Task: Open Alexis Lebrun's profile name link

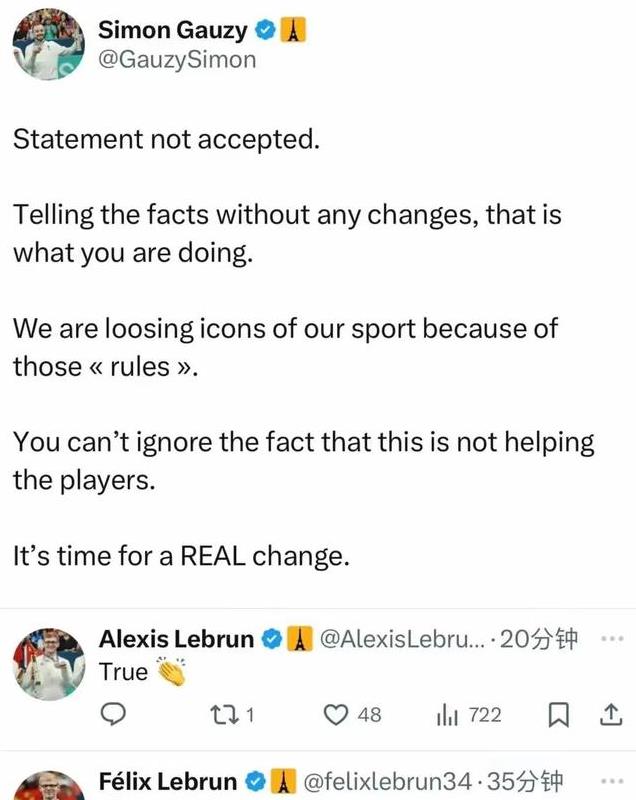Action: click(x=176, y=638)
